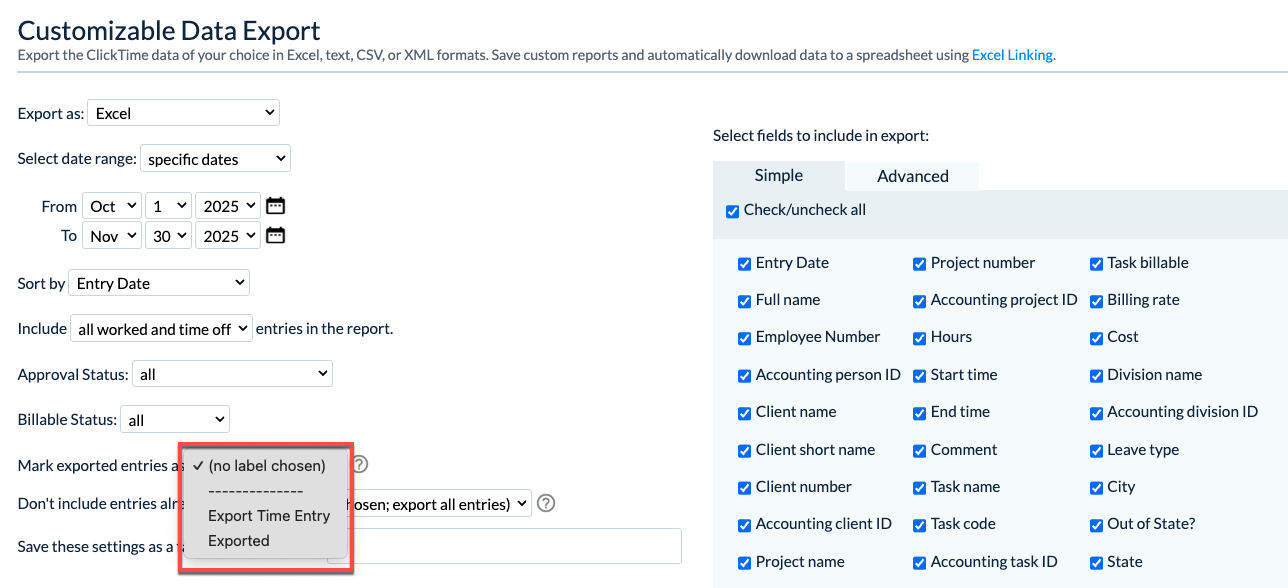
Task: Toggle Accounting division ID checkbox
Action: tap(1097, 413)
